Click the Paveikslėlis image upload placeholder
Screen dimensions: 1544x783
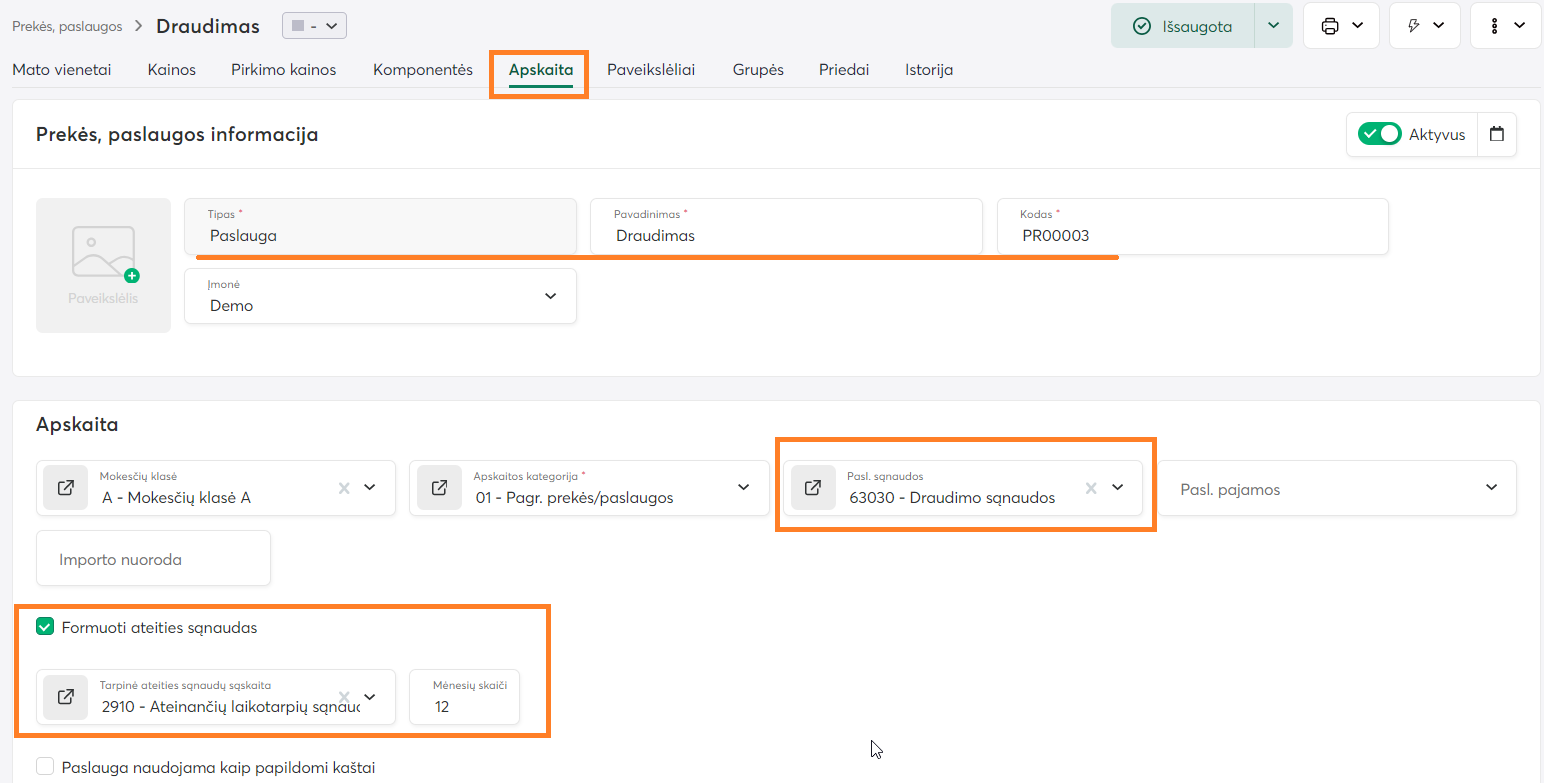103,265
